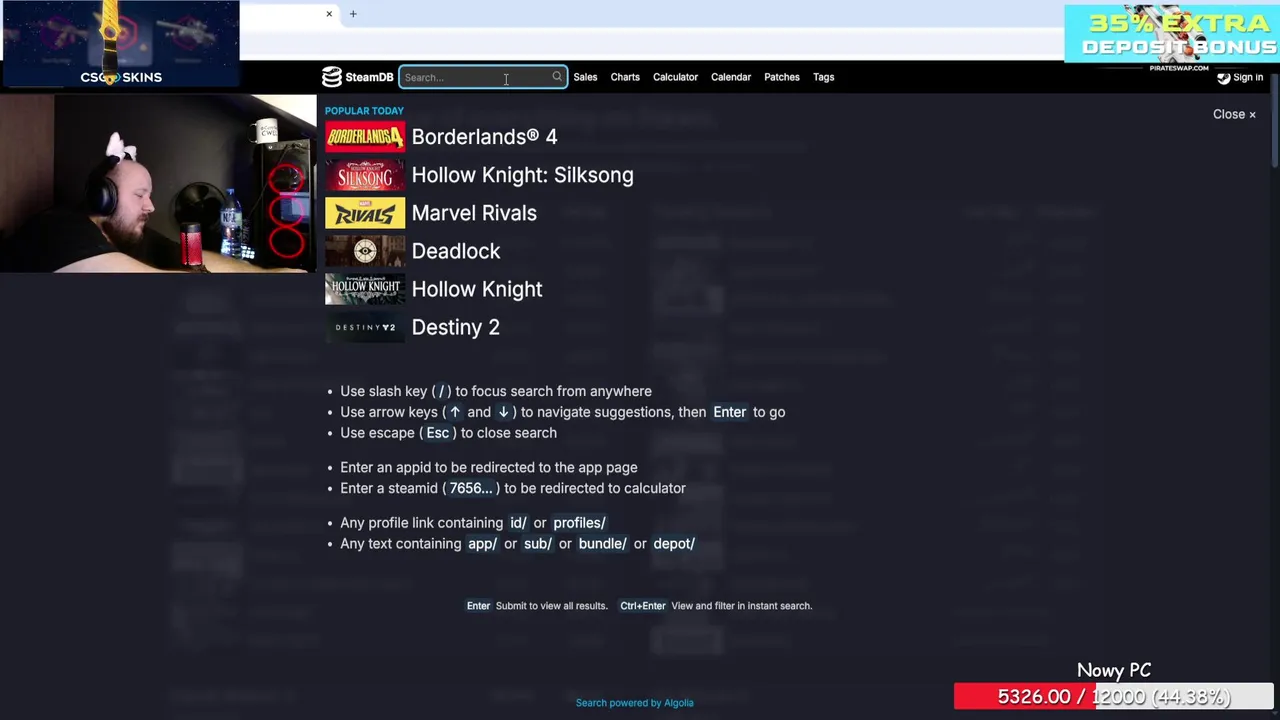
Task: Click the 'depot/' keyword text
Action: click(674, 544)
